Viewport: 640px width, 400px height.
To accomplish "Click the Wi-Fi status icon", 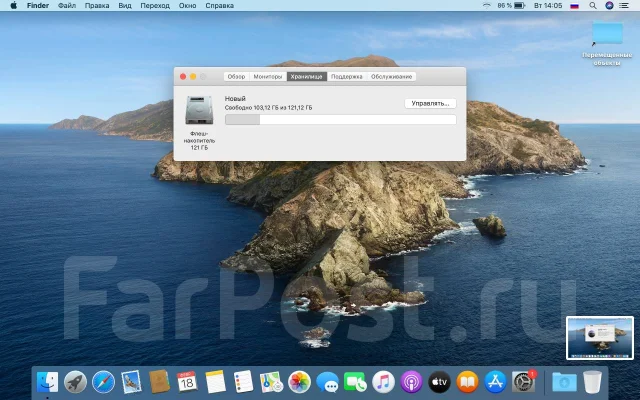I will (487, 6).
